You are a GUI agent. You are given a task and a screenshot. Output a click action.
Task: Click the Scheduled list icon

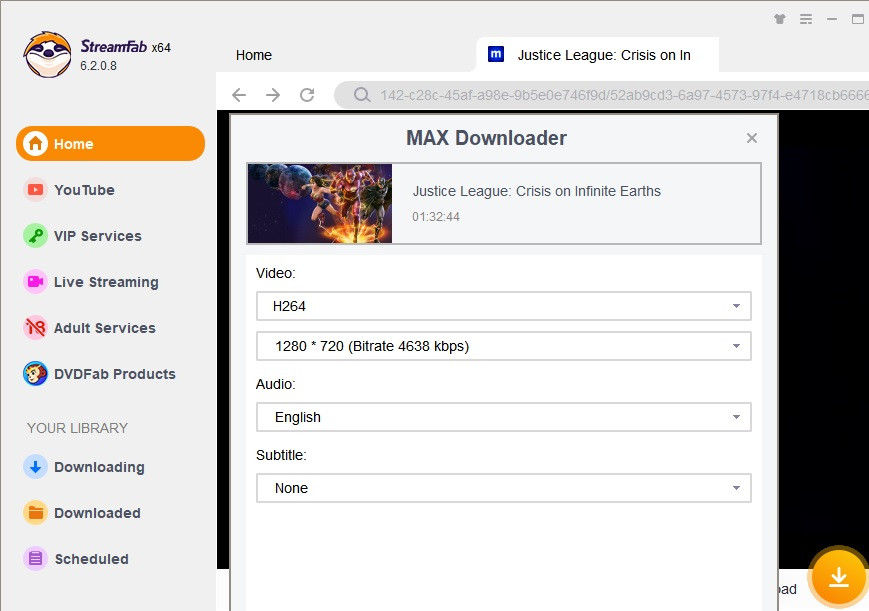(x=35, y=558)
